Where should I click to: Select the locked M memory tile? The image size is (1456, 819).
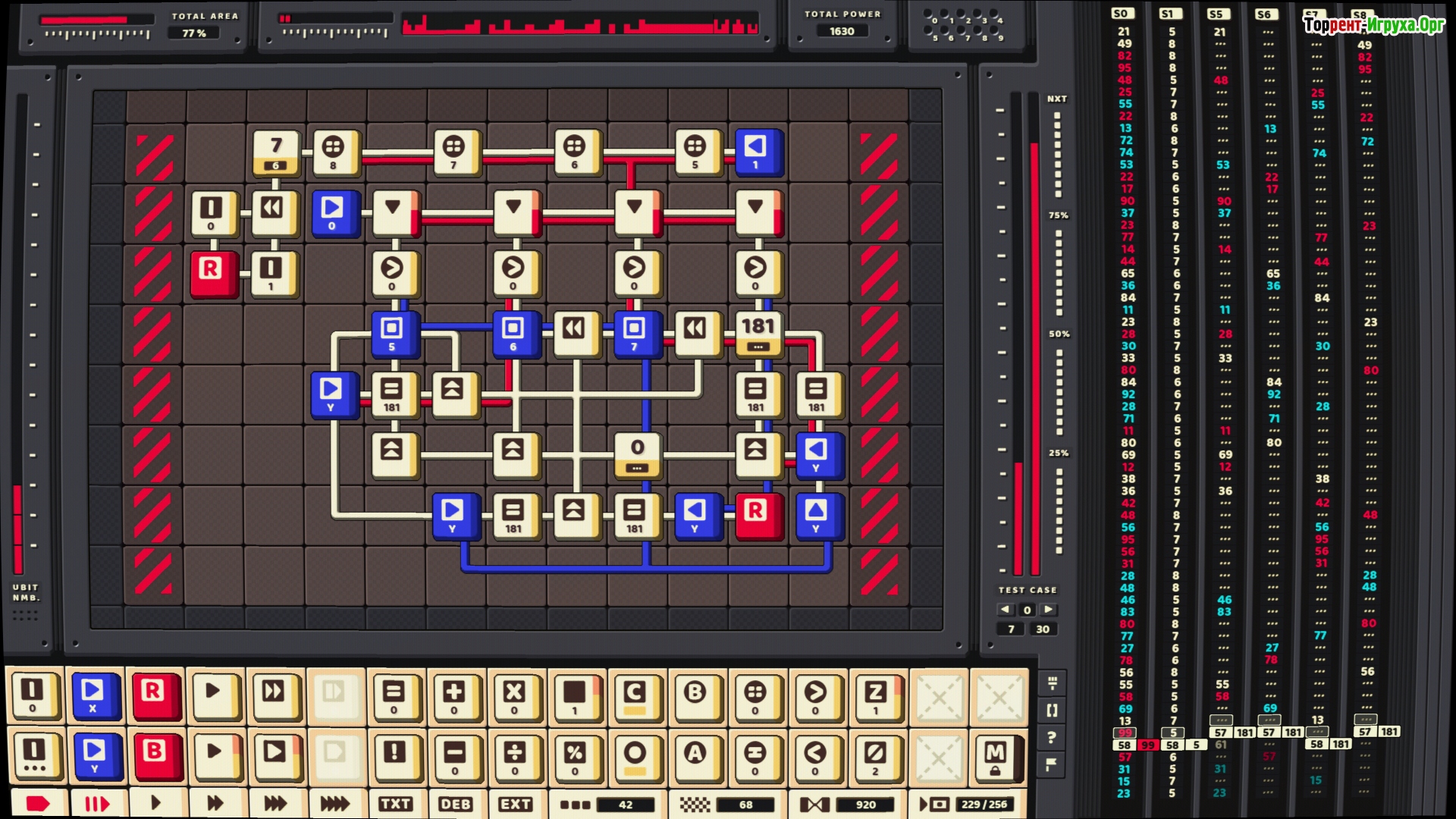[x=995, y=756]
